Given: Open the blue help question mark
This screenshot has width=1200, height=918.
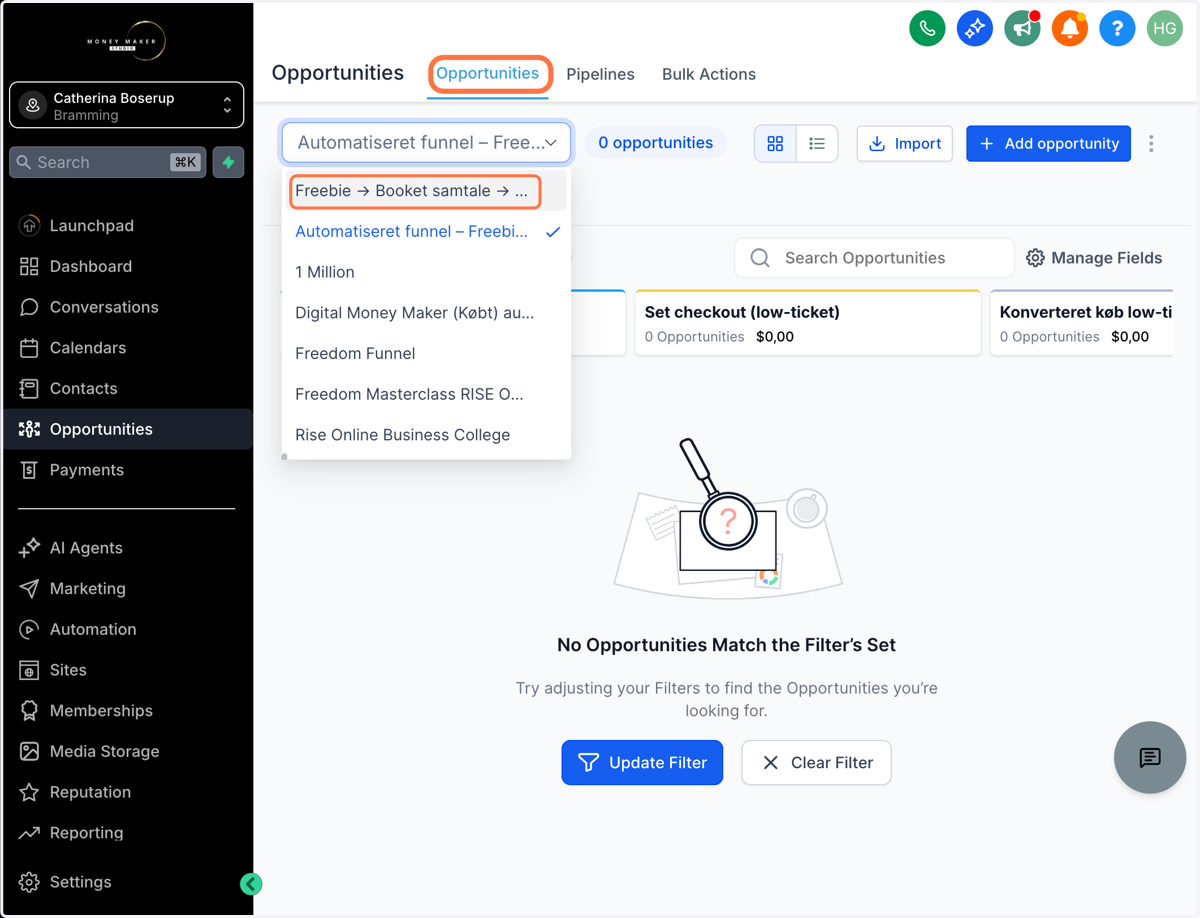Looking at the screenshot, I should [1117, 29].
